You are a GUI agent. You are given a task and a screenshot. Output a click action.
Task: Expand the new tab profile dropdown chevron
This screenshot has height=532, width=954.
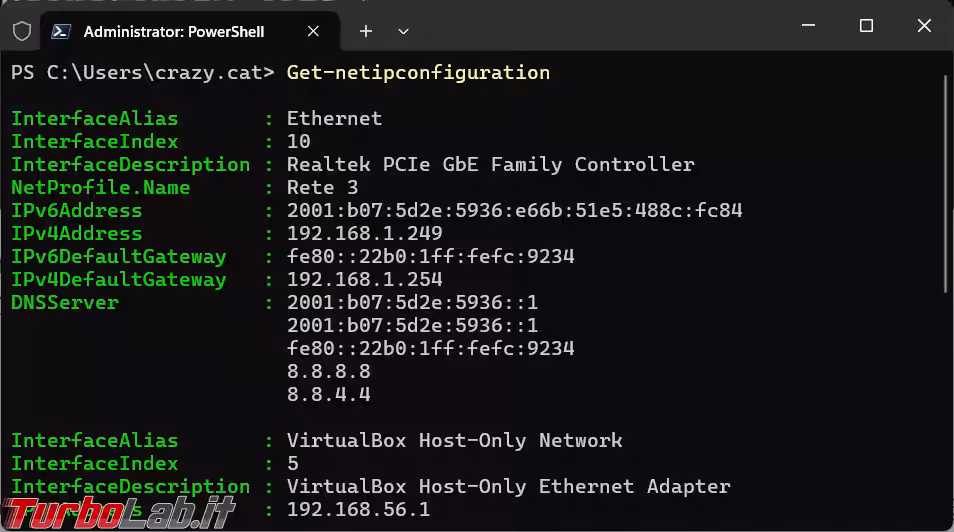pos(403,31)
